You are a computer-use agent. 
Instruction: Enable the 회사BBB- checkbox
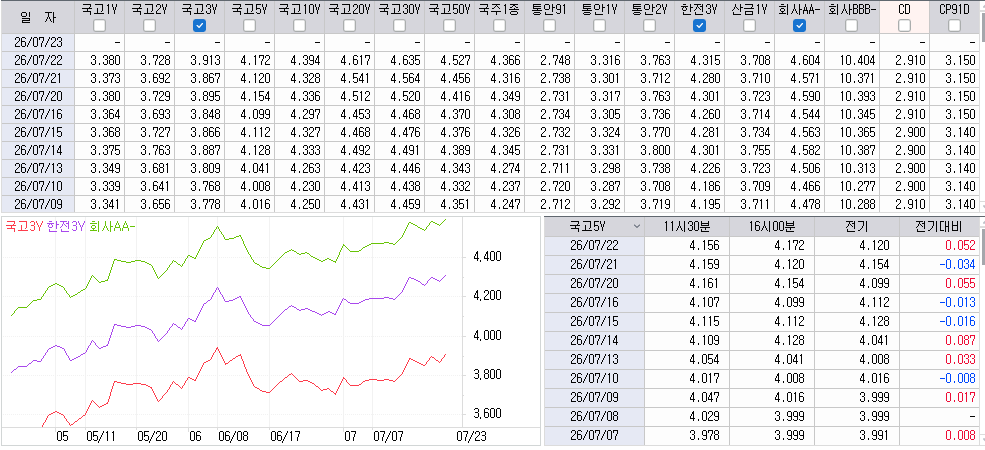point(852,25)
